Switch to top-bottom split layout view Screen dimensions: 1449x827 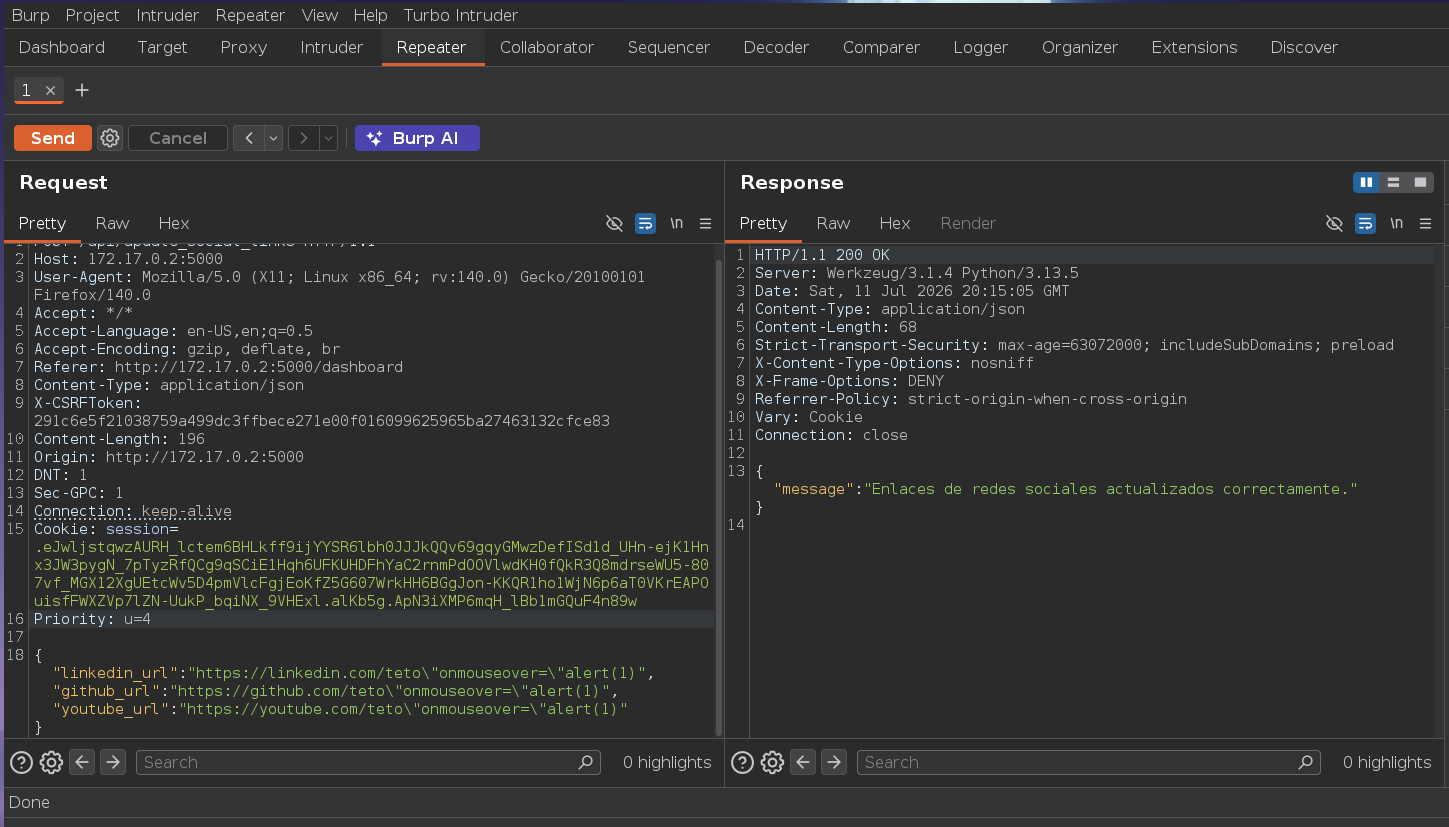(x=1393, y=182)
